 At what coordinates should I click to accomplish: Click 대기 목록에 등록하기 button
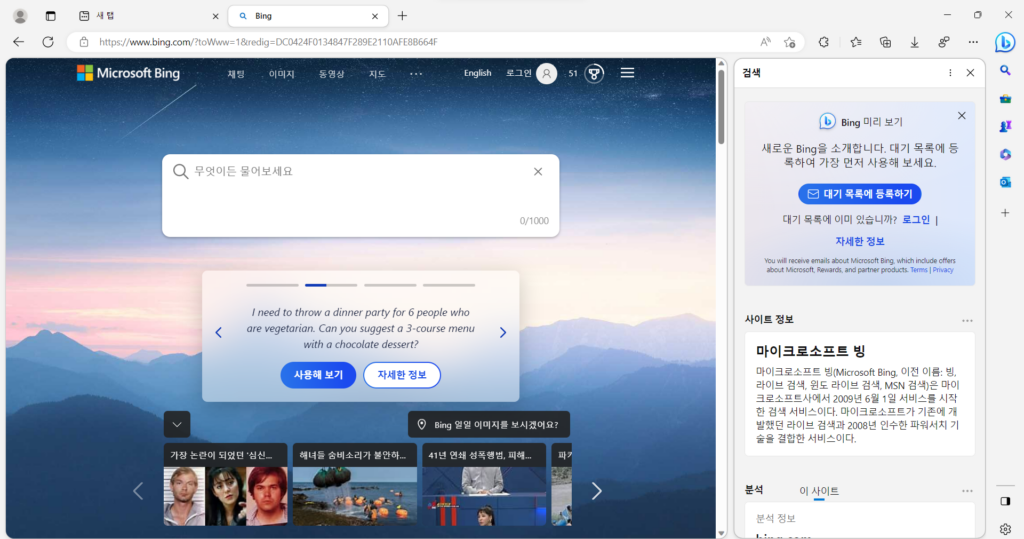[x=859, y=194]
